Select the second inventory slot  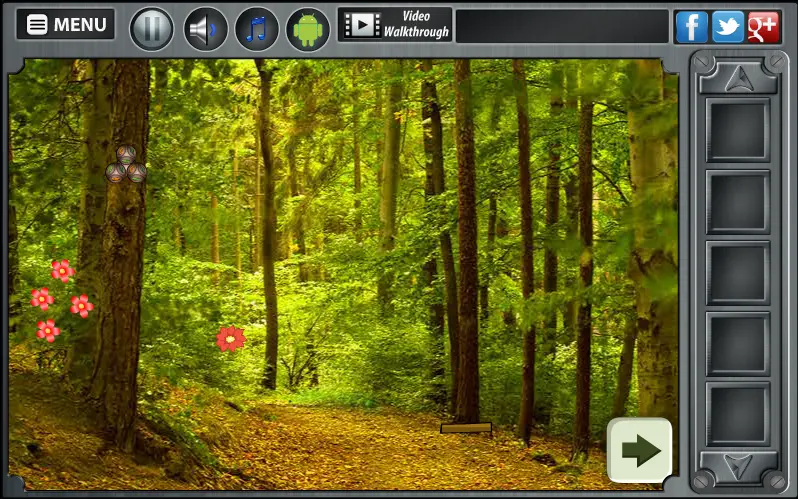coord(738,202)
